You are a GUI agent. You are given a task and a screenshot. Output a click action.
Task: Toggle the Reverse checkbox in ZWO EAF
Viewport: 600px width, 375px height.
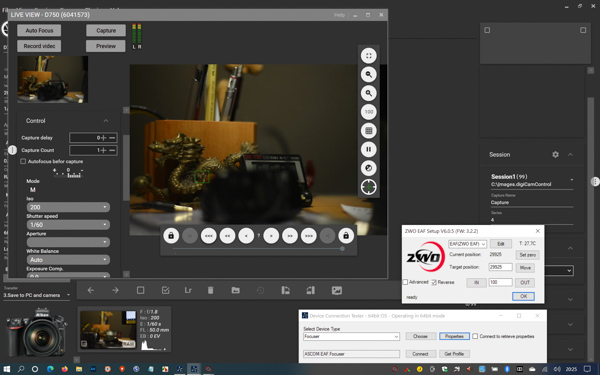(x=434, y=282)
